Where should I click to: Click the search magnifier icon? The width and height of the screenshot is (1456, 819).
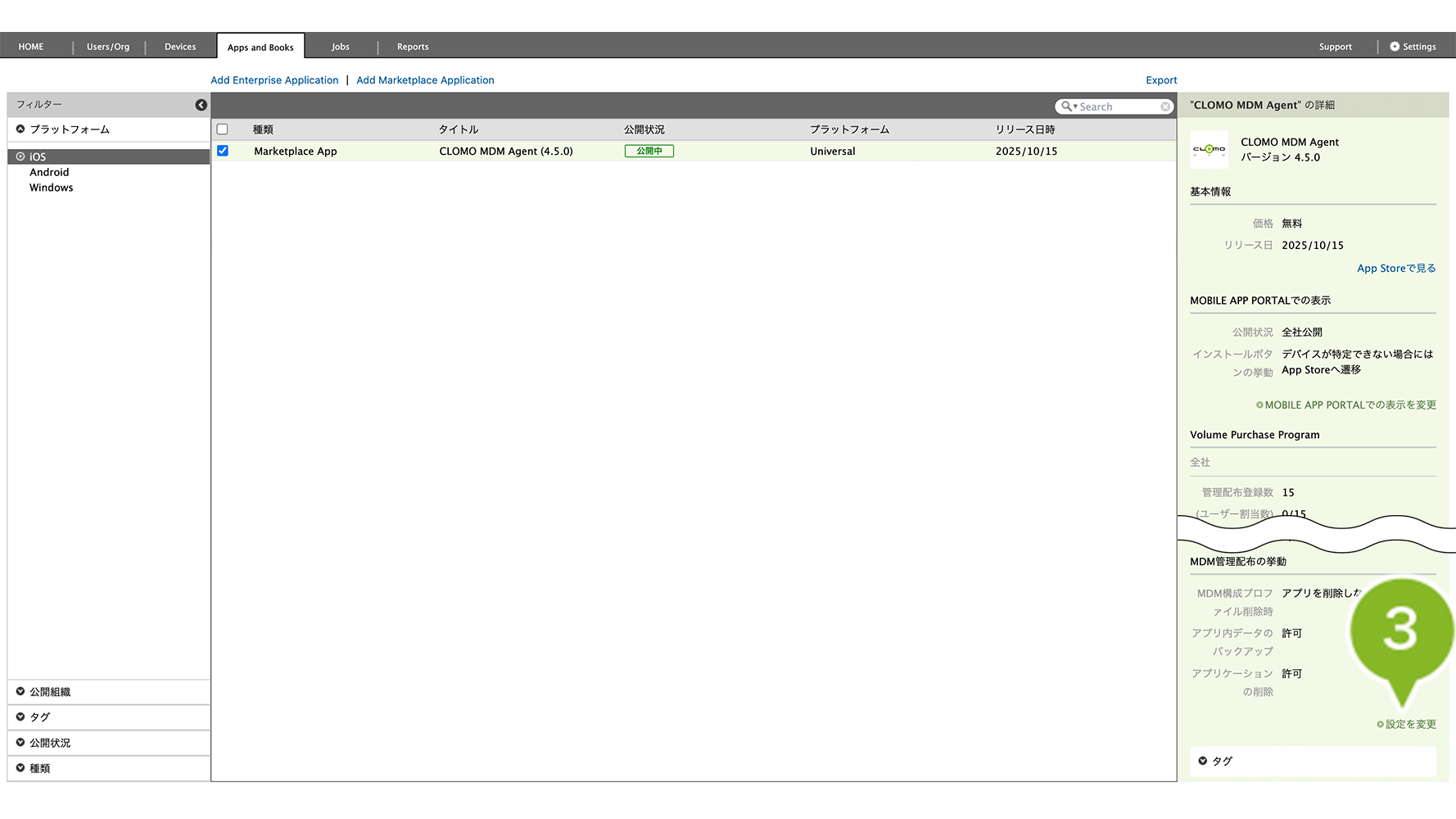click(x=1066, y=106)
